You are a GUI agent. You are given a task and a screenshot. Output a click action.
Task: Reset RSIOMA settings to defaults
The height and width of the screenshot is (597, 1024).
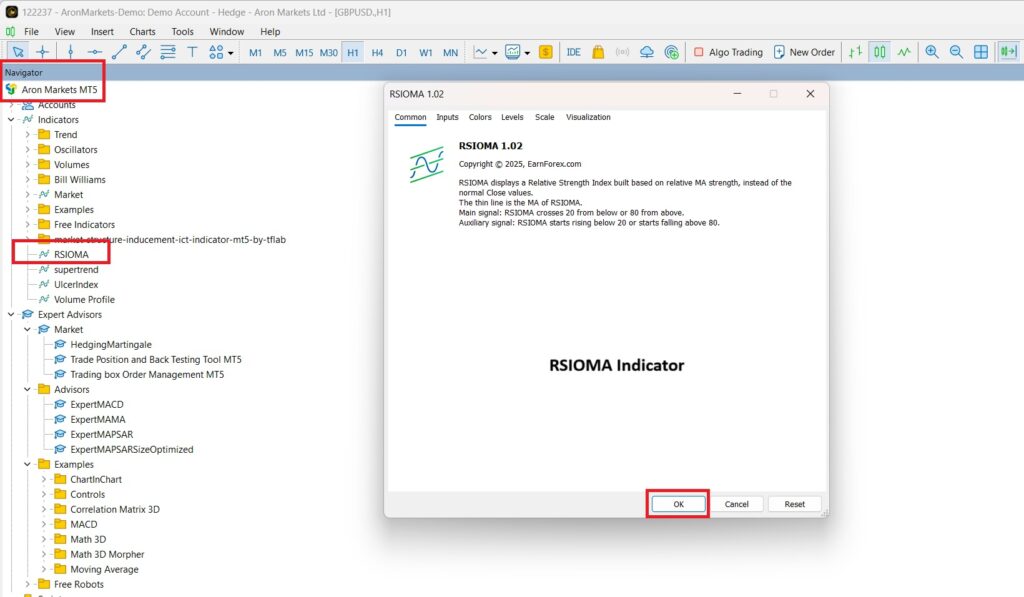[x=794, y=503]
